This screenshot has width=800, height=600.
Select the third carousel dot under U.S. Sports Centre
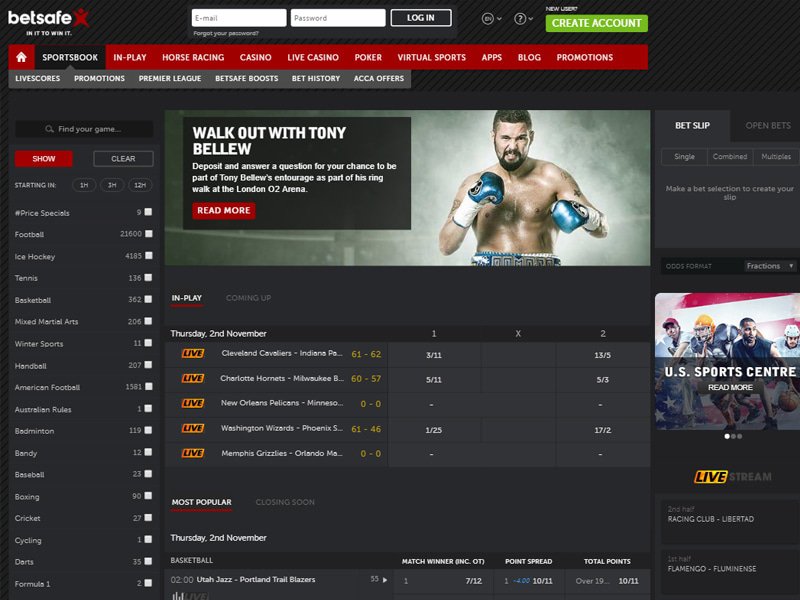pyautogui.click(x=740, y=436)
